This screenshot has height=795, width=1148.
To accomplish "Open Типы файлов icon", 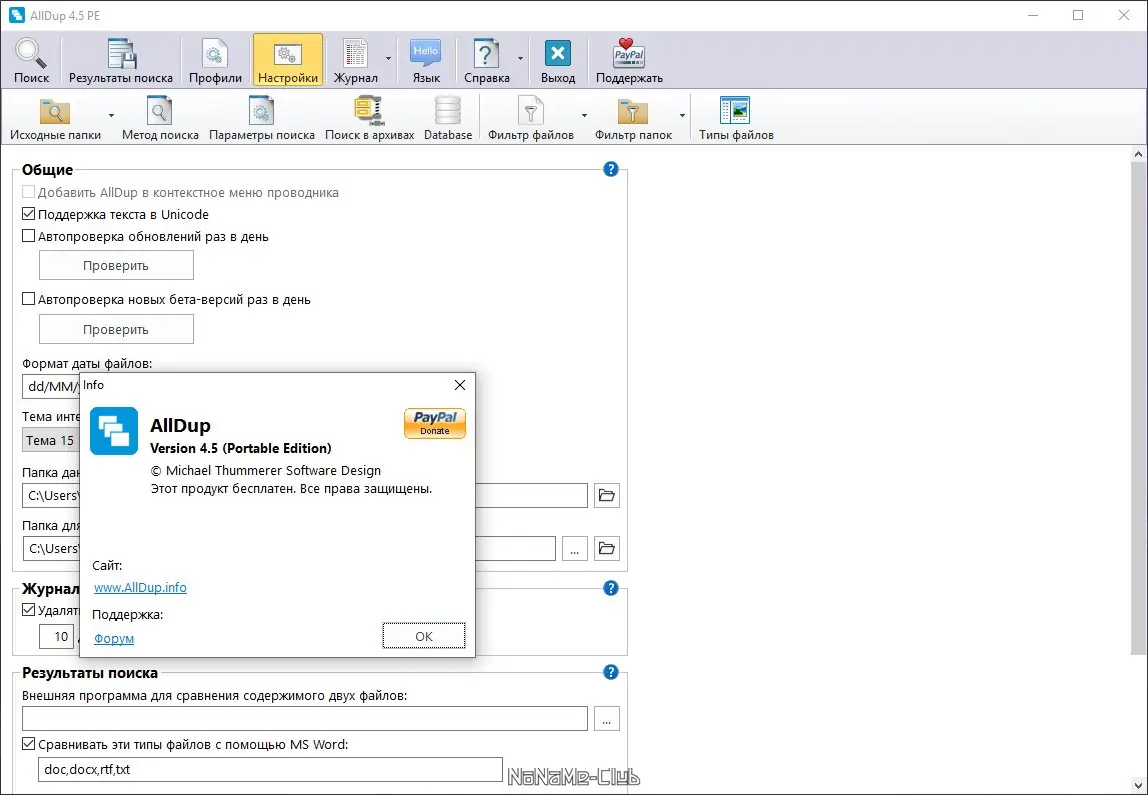I will coord(736,118).
